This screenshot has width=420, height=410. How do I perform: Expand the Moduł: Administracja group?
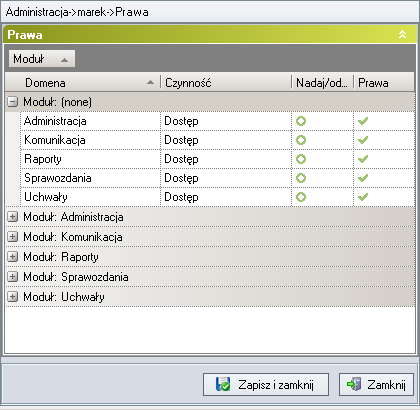[x=12, y=217]
